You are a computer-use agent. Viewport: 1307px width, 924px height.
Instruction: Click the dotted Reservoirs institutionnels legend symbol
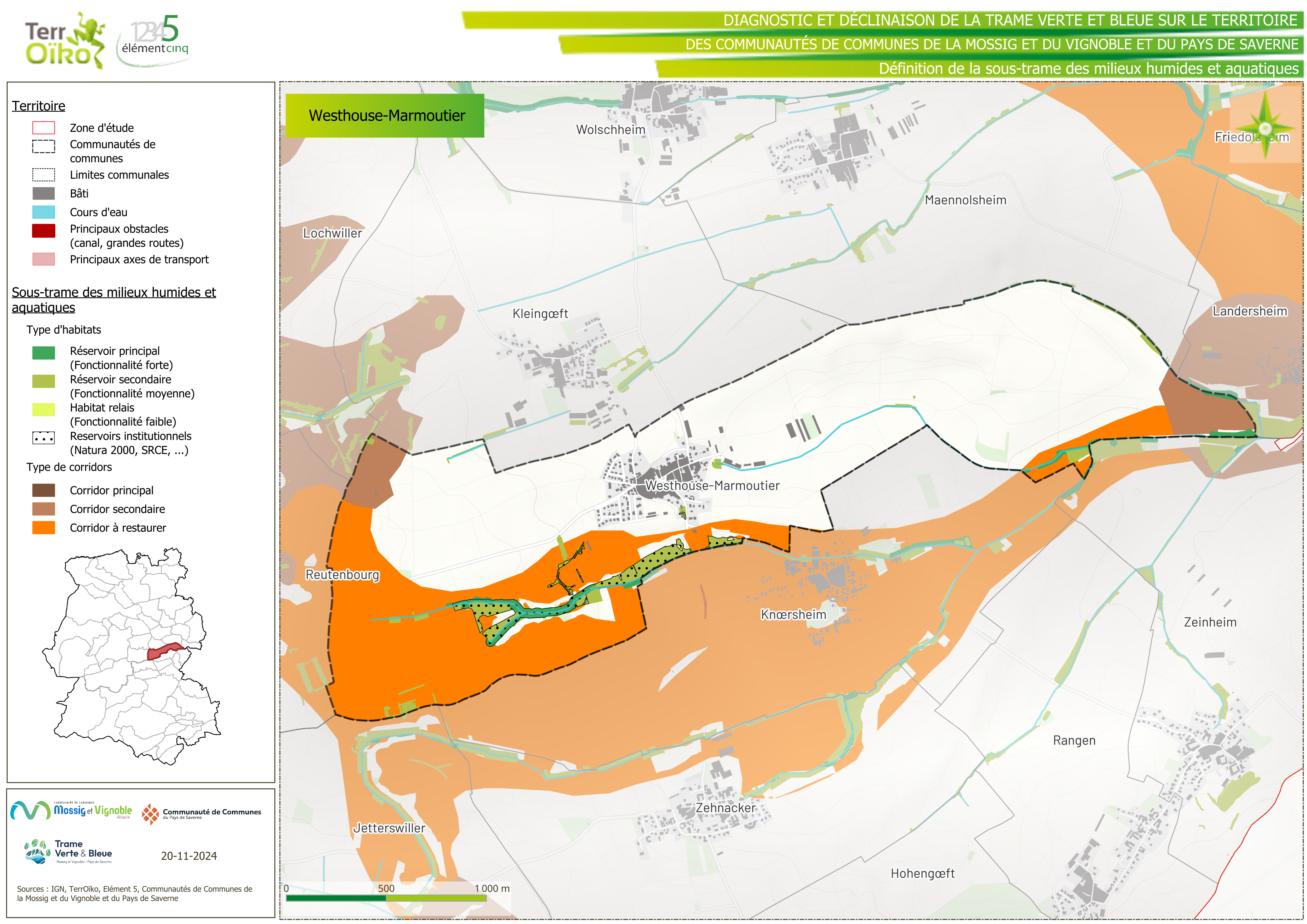(x=44, y=438)
